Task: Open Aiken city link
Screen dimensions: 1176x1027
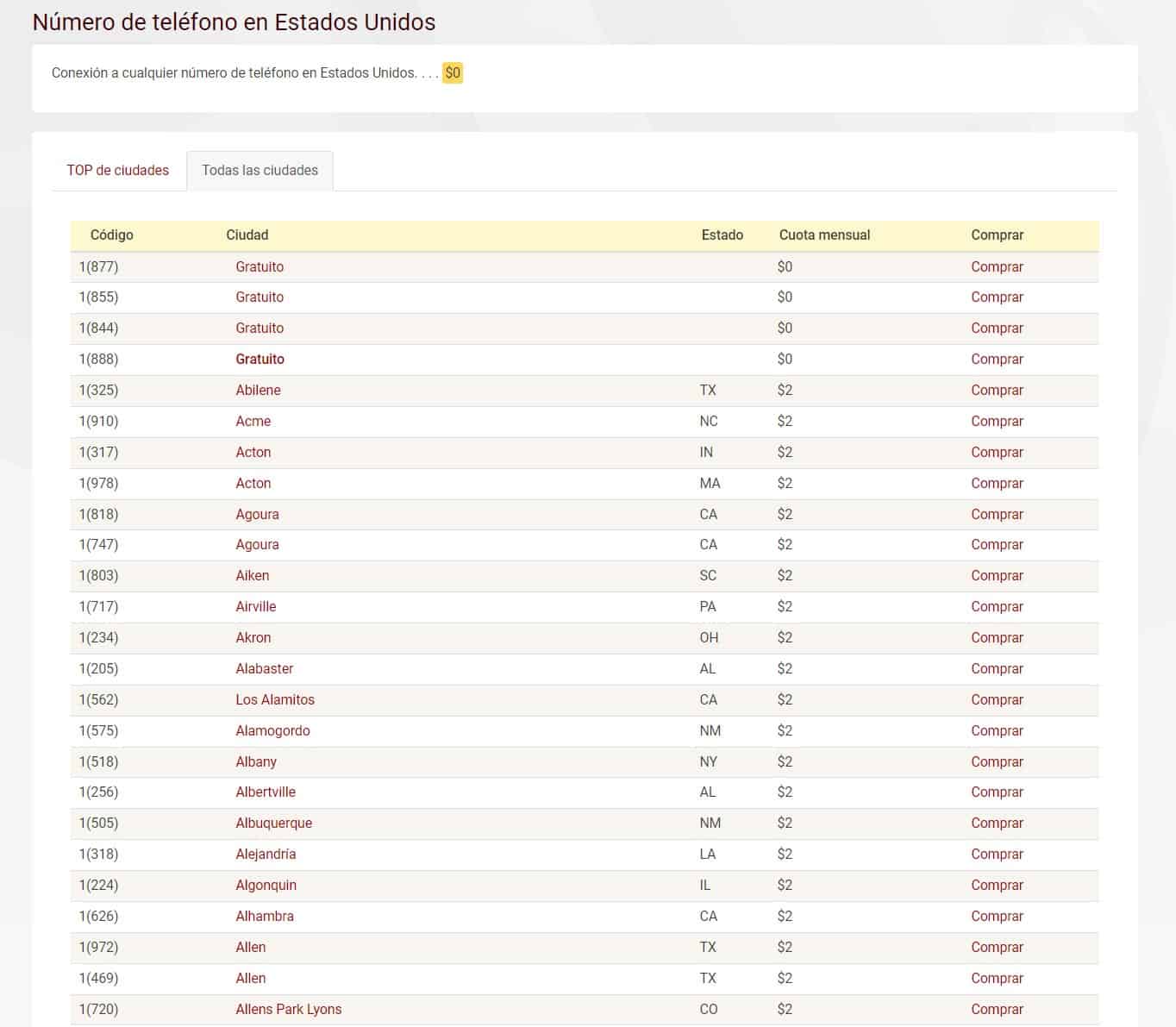Action: pos(252,575)
